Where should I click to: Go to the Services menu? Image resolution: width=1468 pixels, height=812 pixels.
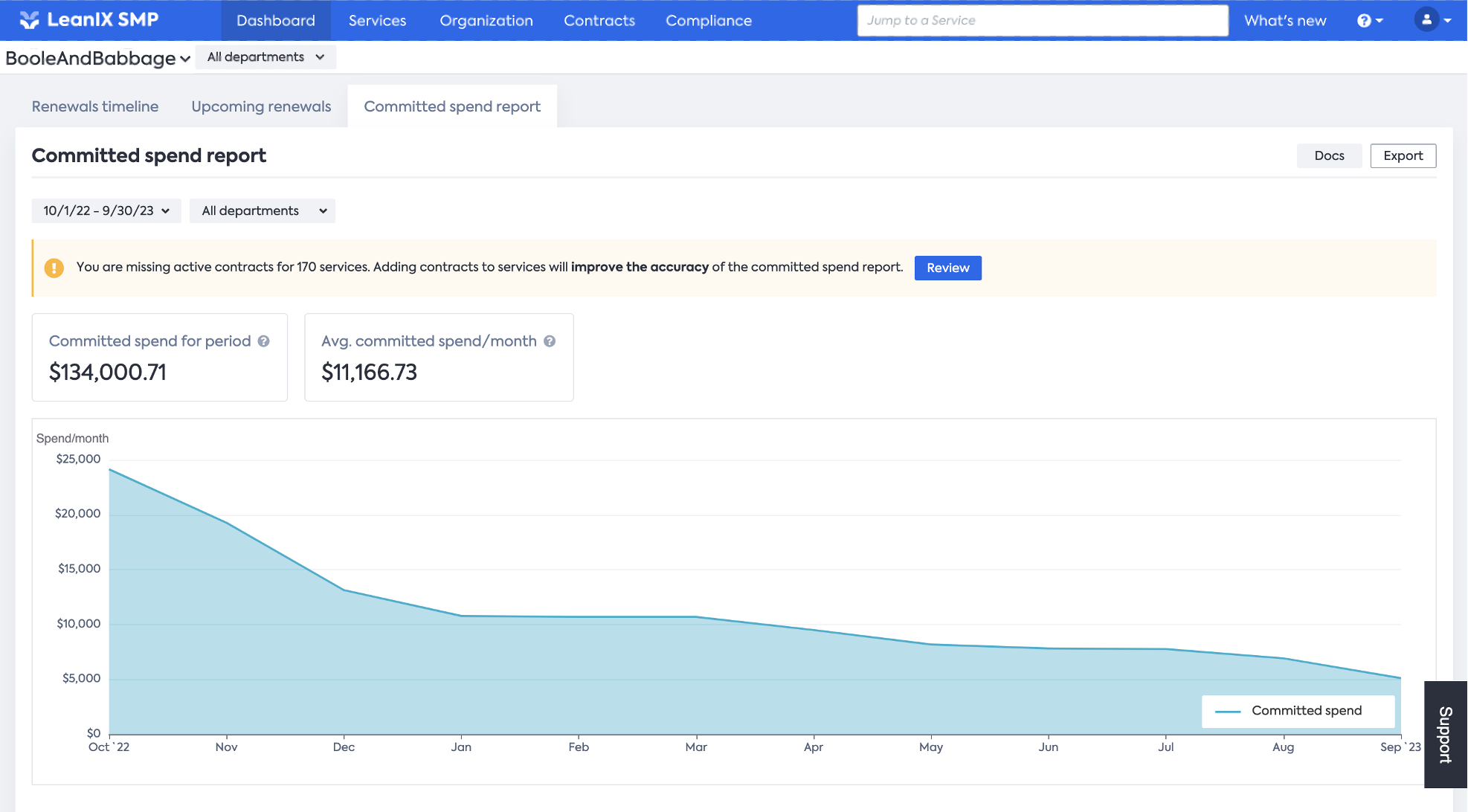tap(377, 21)
